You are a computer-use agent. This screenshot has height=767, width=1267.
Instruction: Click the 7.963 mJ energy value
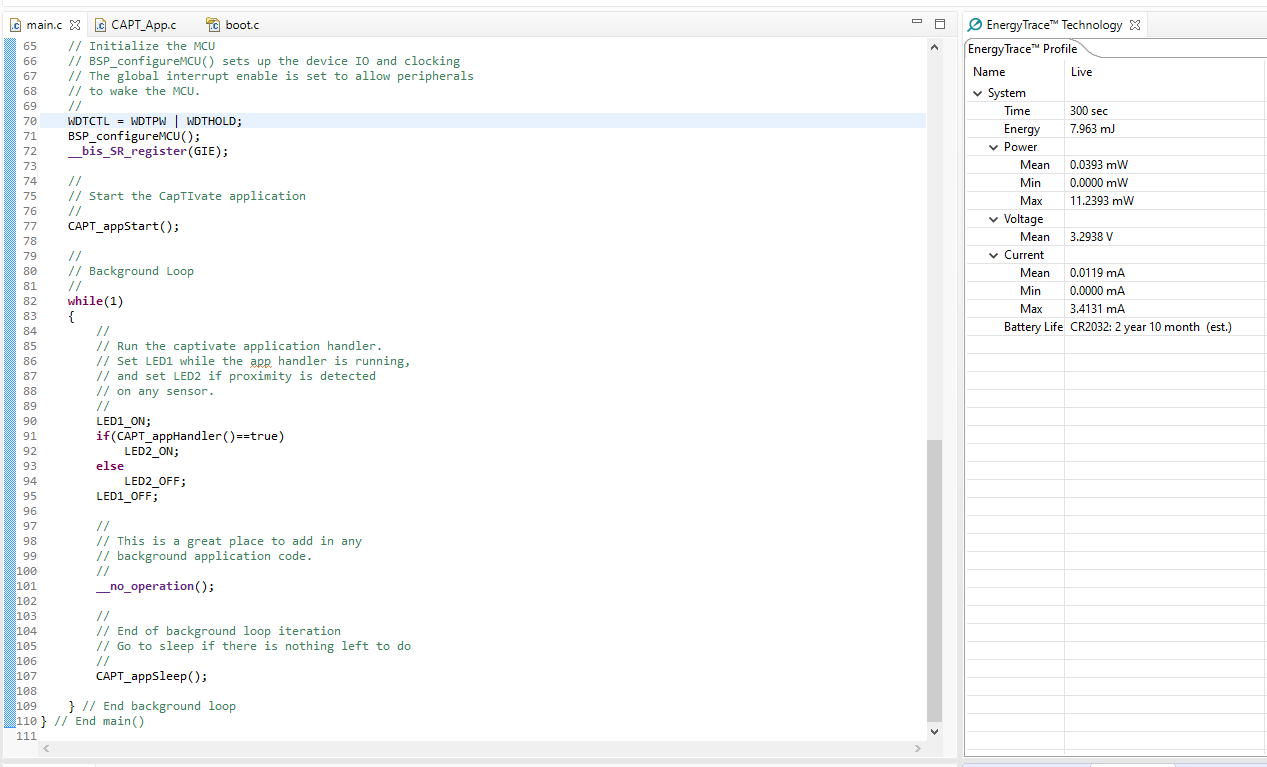click(x=1092, y=129)
